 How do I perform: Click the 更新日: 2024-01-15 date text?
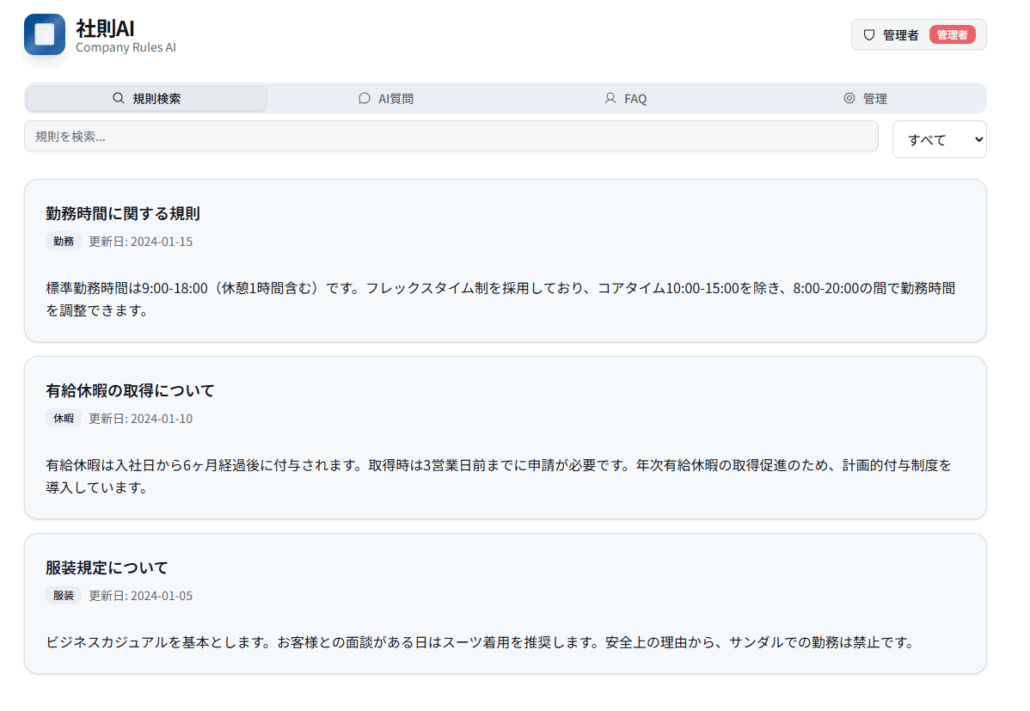(x=141, y=241)
